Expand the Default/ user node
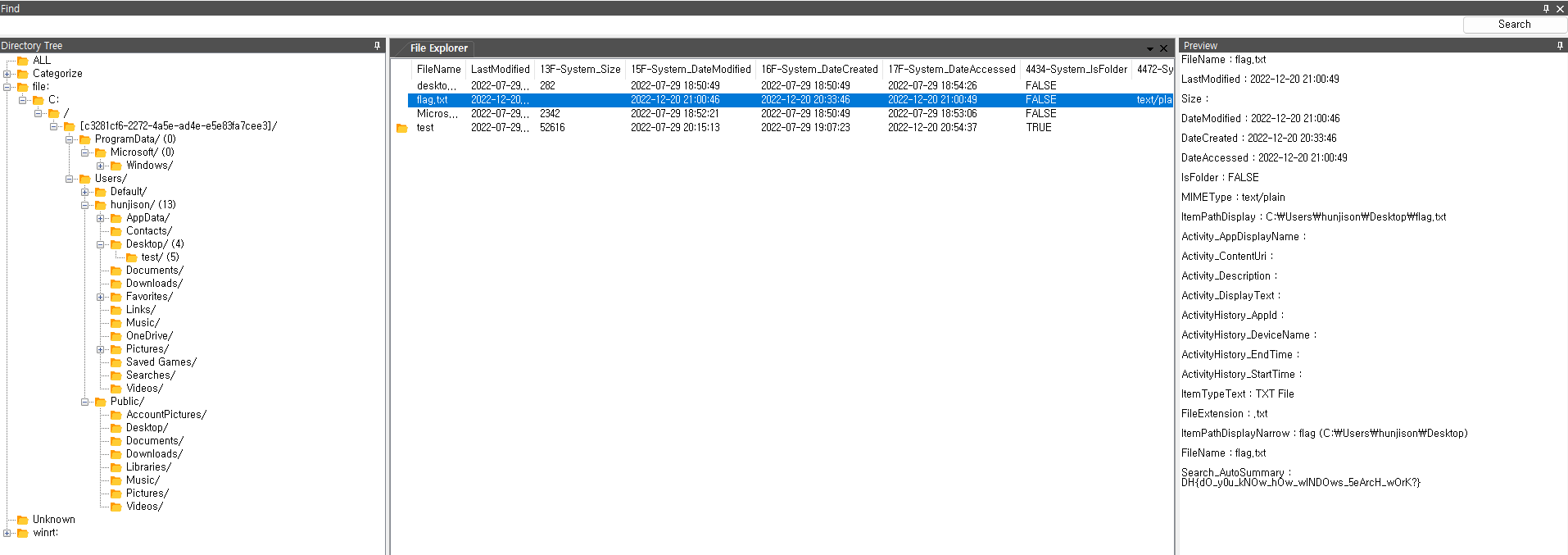 [x=85, y=192]
